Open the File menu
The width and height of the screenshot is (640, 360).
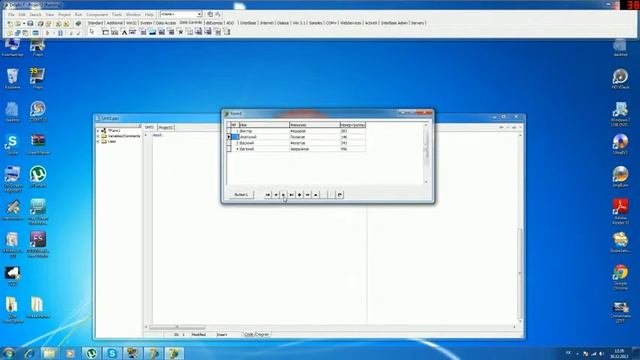coord(11,14)
